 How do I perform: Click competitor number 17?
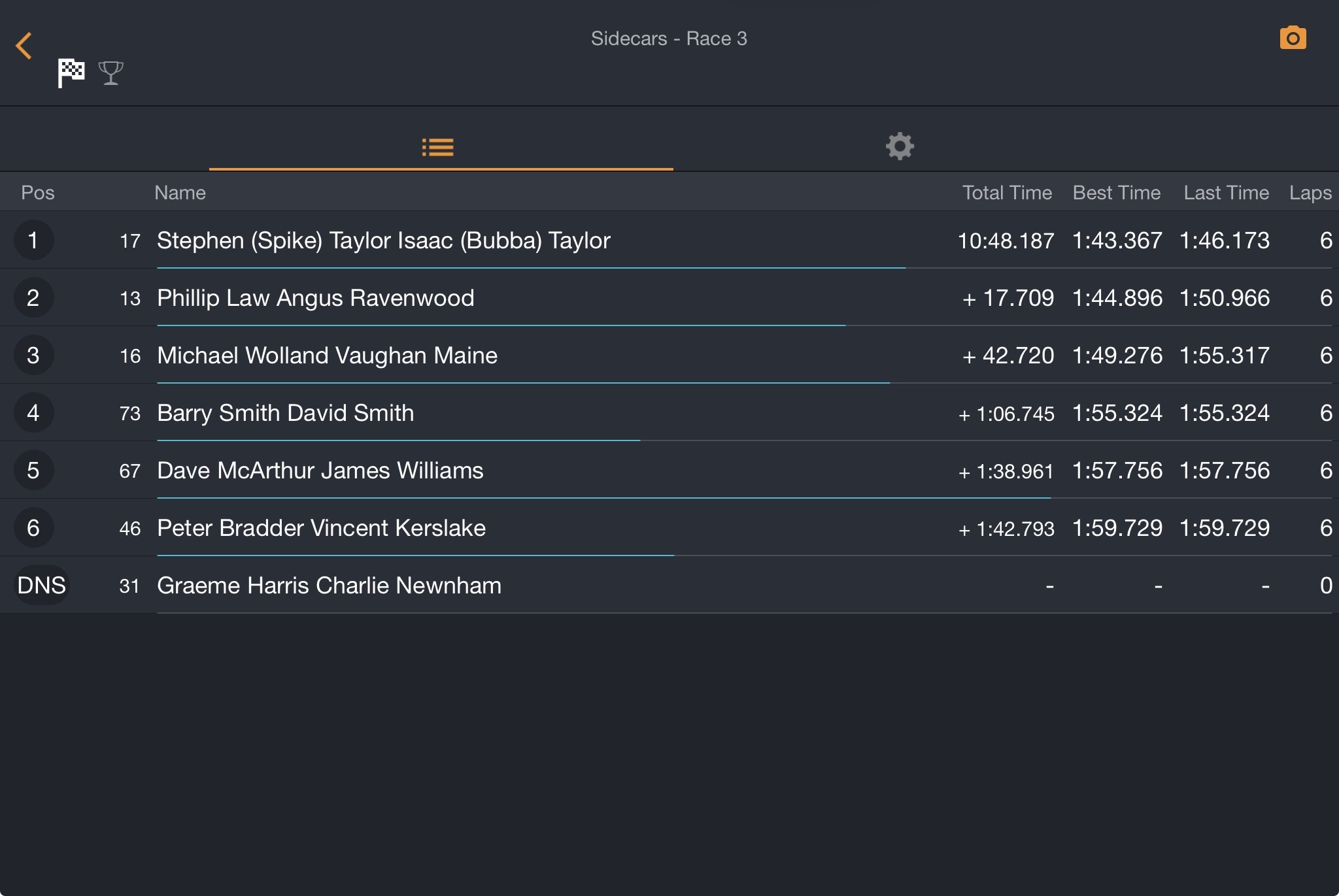tap(130, 241)
